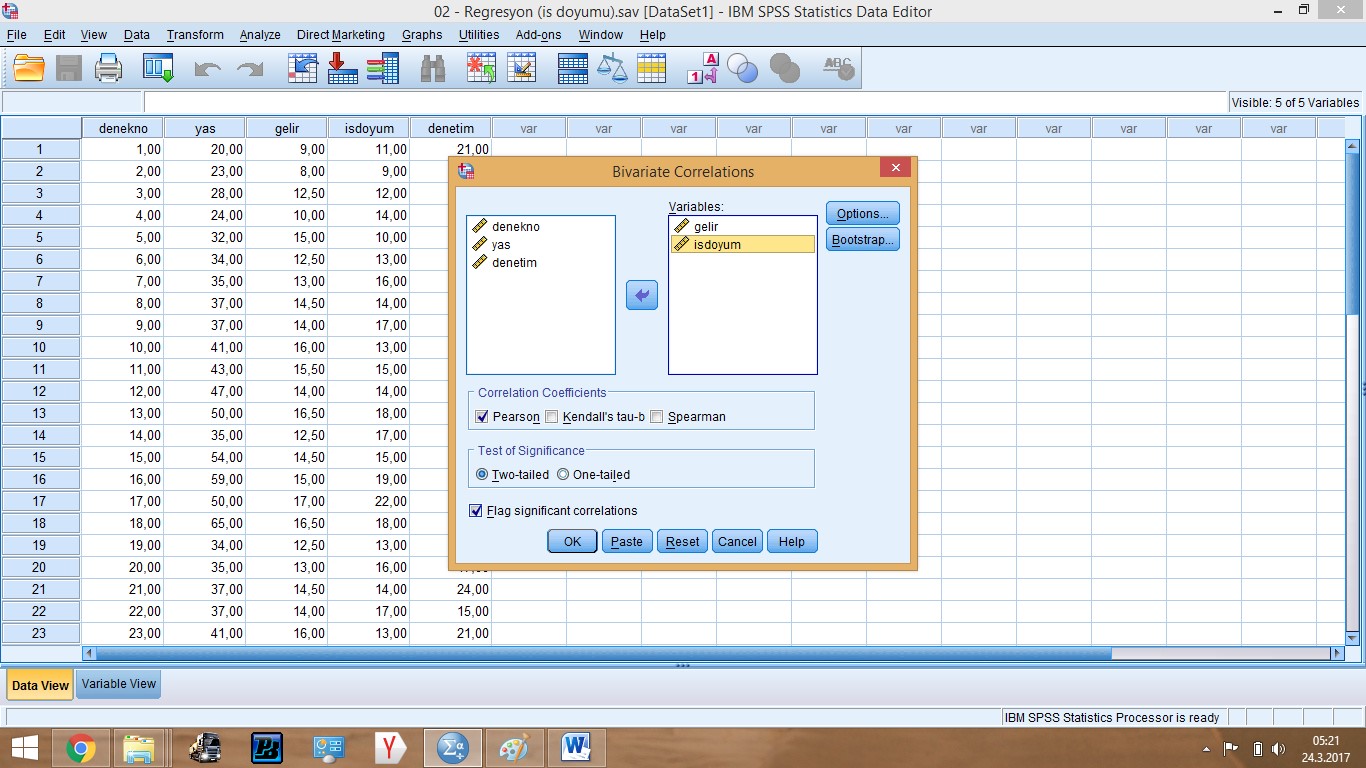Switch to the Data View tab
Image resolution: width=1366 pixels, height=768 pixels.
[40, 685]
